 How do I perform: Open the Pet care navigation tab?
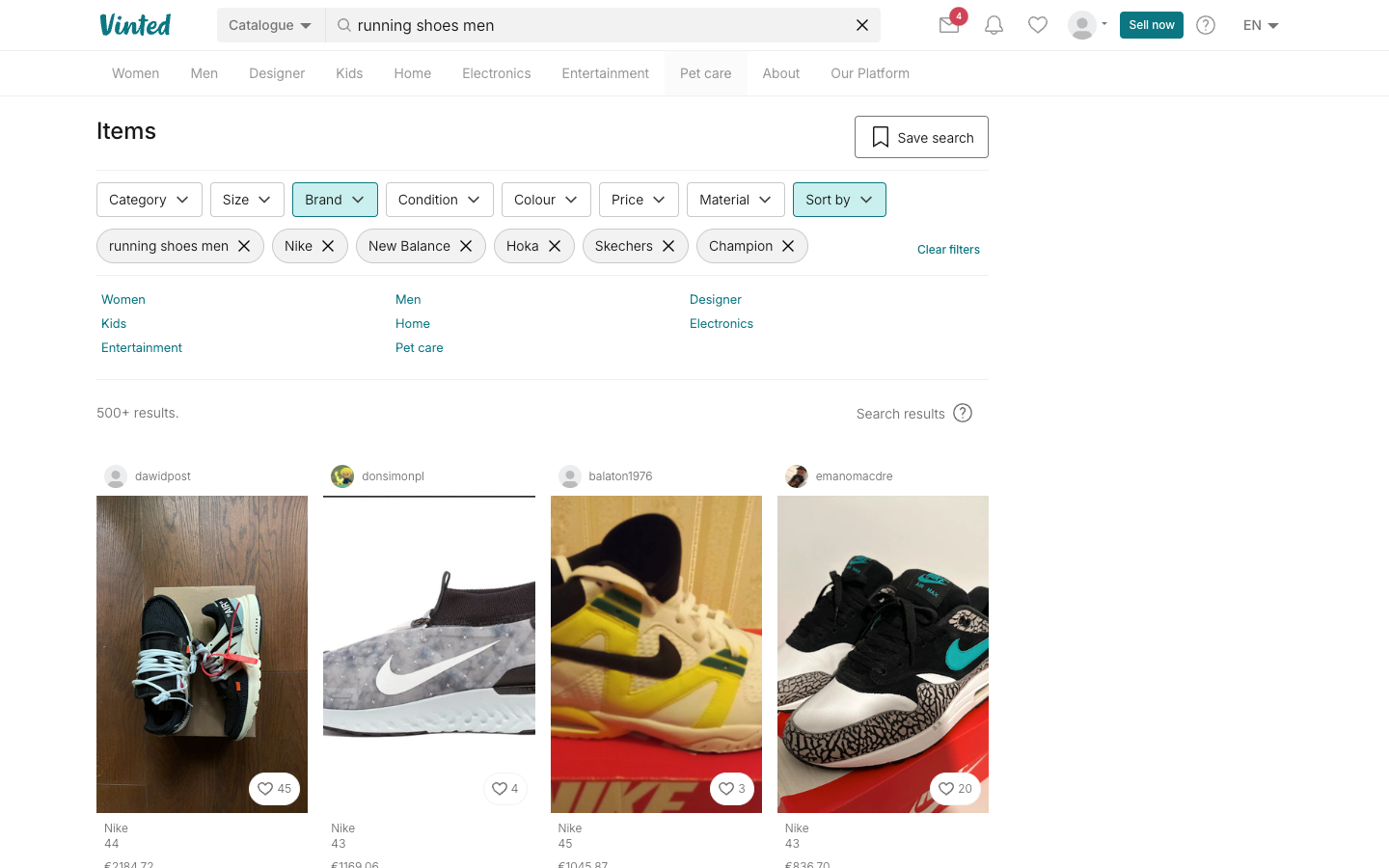click(x=706, y=73)
